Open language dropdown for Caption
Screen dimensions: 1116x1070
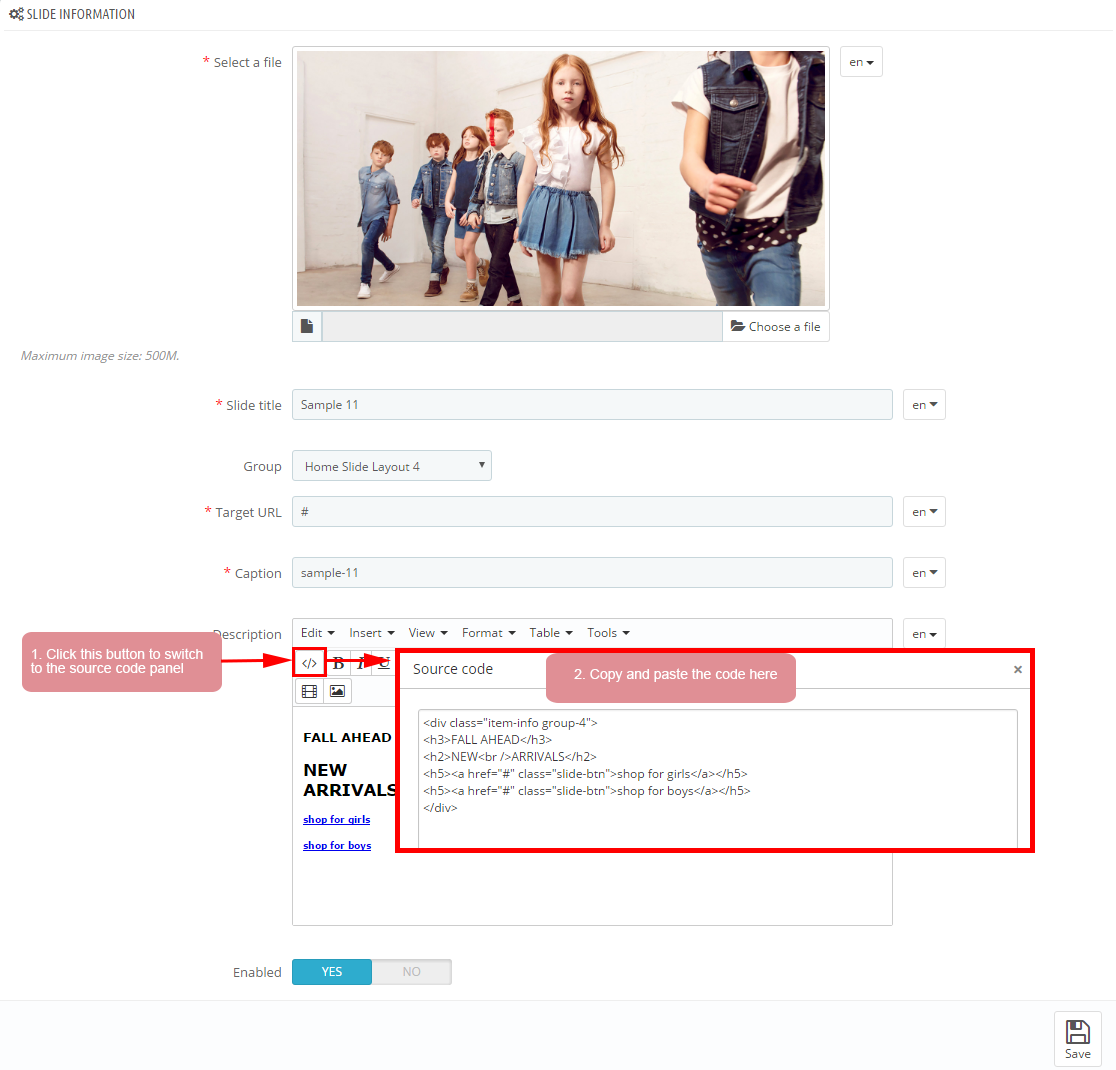(924, 572)
